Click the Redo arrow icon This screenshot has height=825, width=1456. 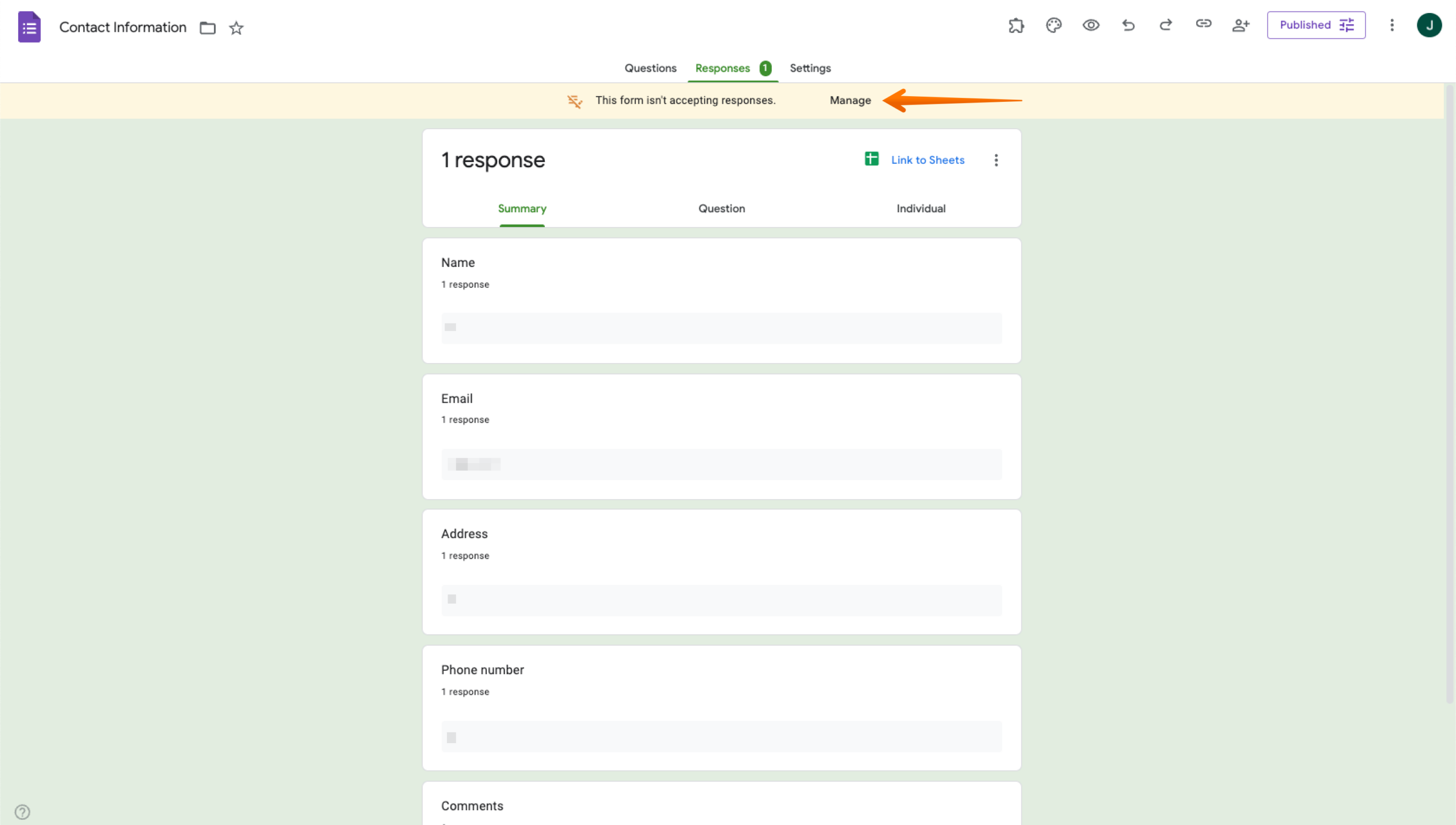(1165, 25)
